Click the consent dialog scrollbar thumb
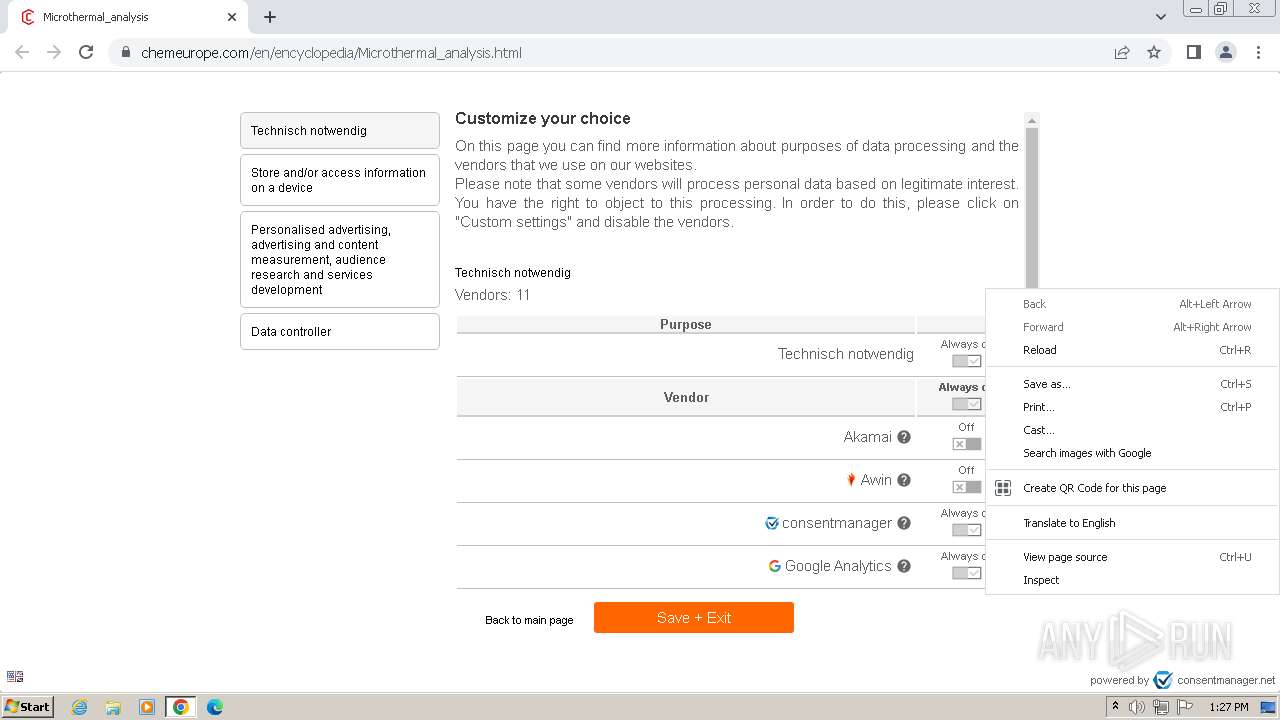Screen dimensions: 1280x720 pos(1032,208)
